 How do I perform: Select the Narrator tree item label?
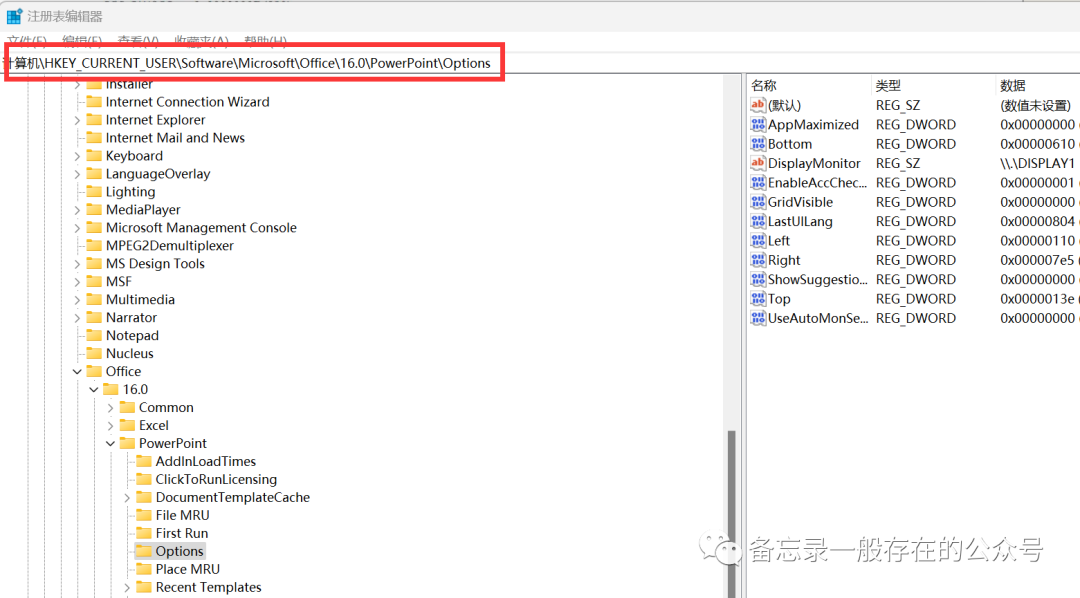(131, 317)
